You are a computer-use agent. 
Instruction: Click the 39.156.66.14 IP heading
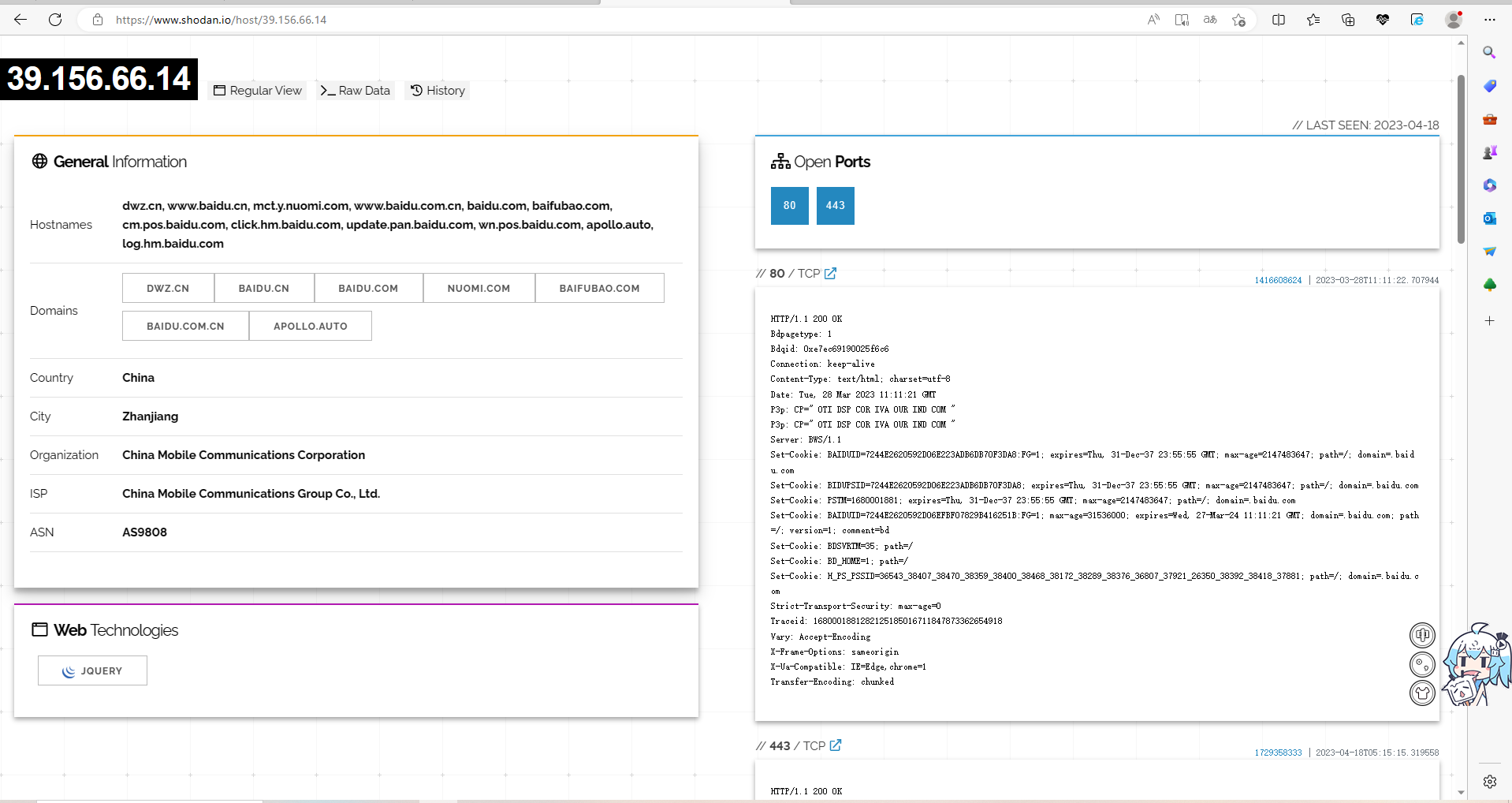pyautogui.click(x=99, y=79)
